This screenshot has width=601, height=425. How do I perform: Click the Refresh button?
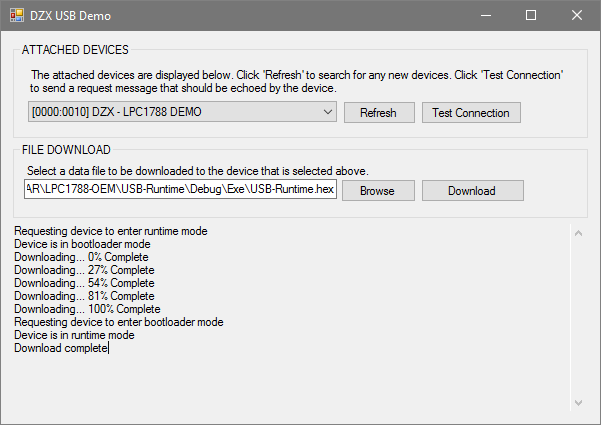coord(379,113)
